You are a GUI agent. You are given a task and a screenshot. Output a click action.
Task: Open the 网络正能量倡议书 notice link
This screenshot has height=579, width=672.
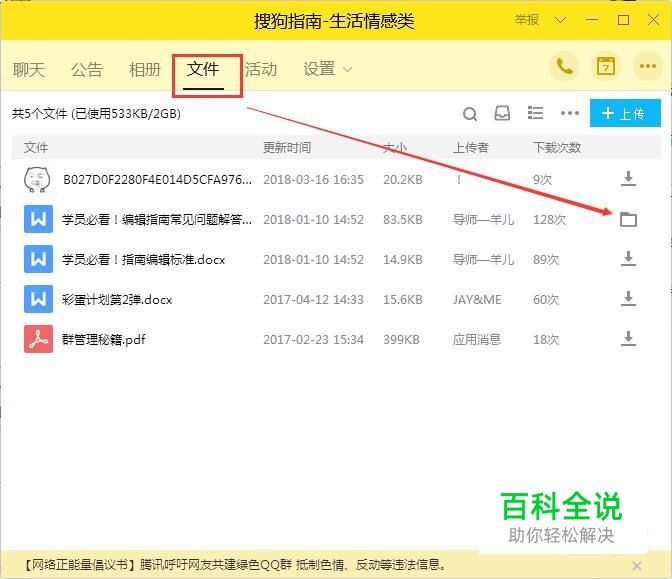tap(235, 565)
